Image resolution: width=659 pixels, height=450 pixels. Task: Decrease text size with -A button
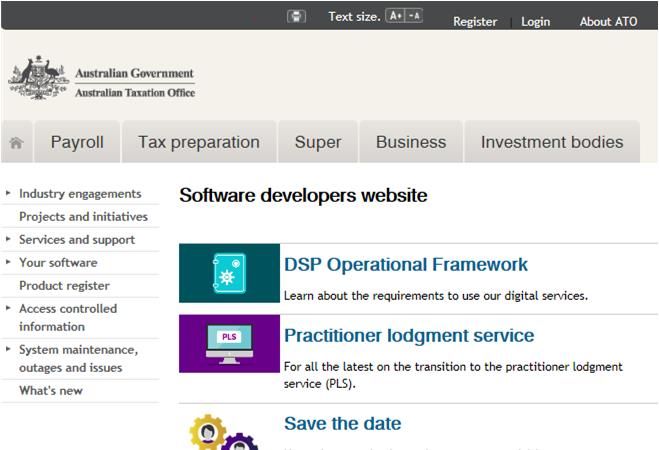[414, 16]
